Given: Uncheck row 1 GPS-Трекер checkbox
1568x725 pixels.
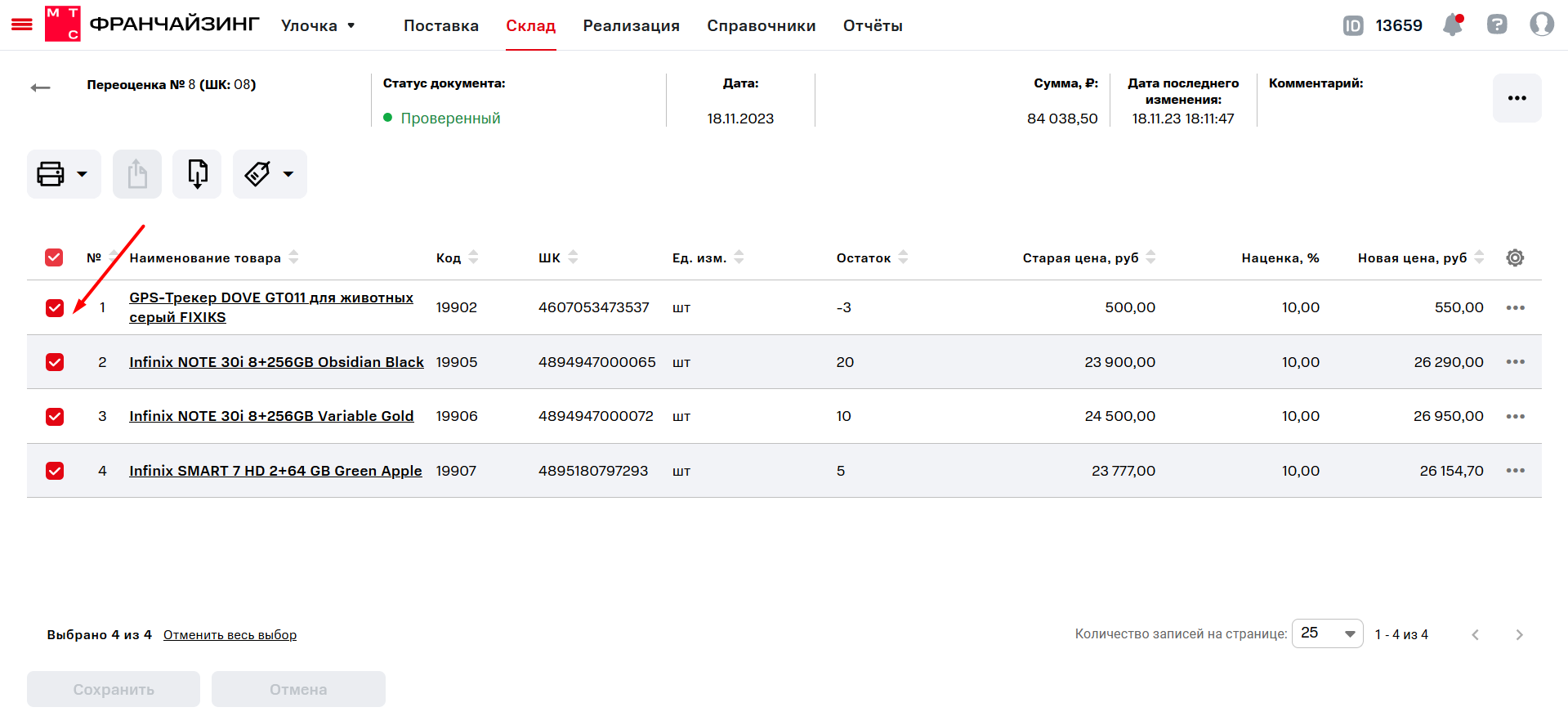Looking at the screenshot, I should [x=55, y=308].
